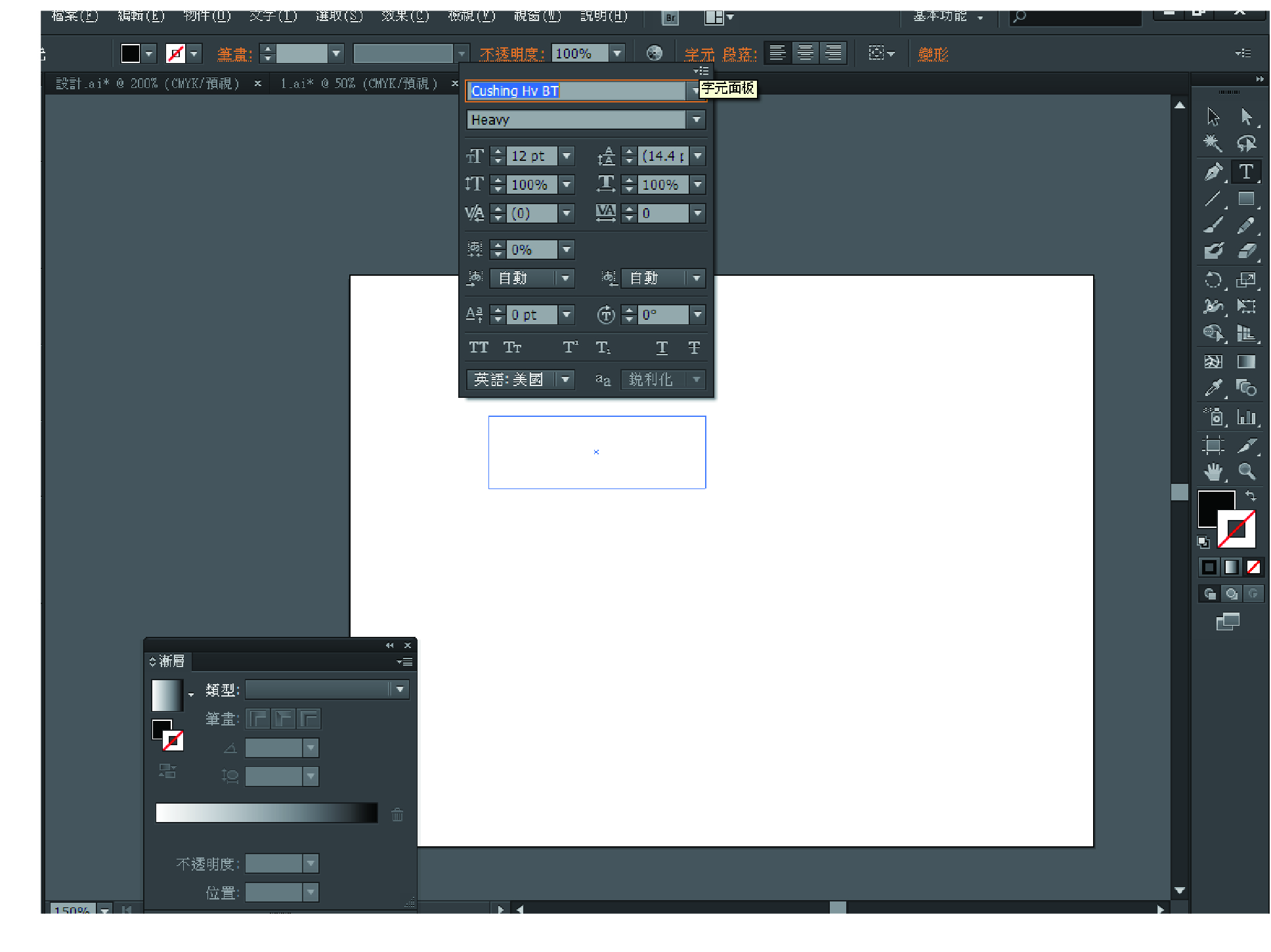Open the font family dropdown

pos(695,91)
